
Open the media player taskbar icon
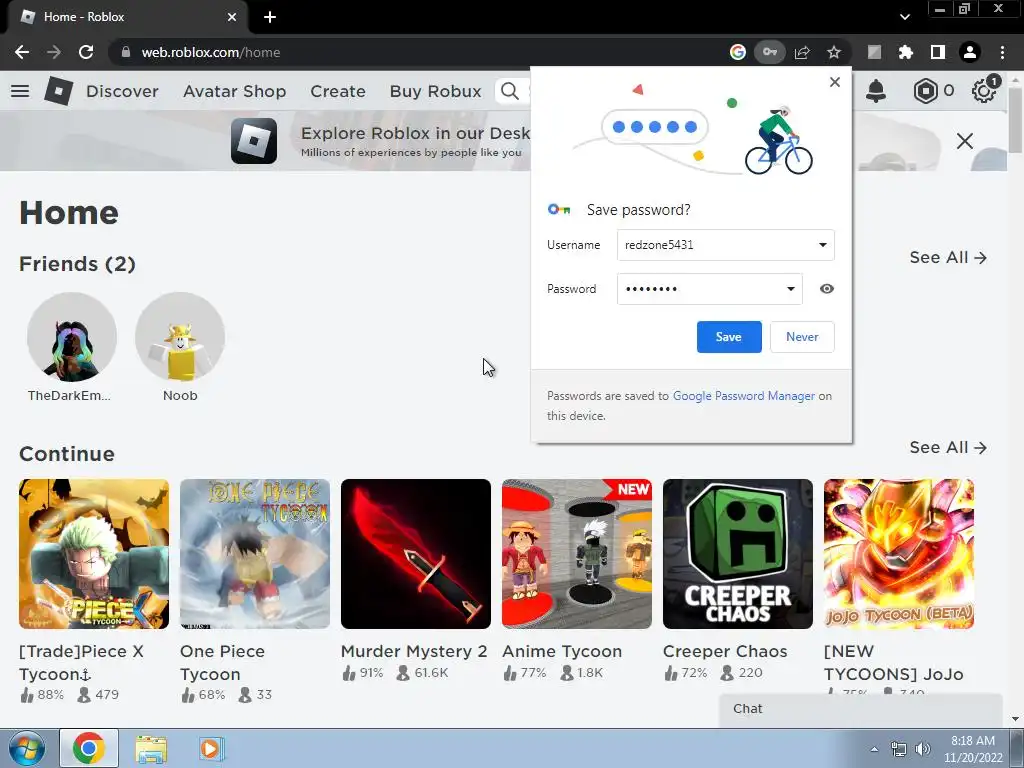pos(212,748)
